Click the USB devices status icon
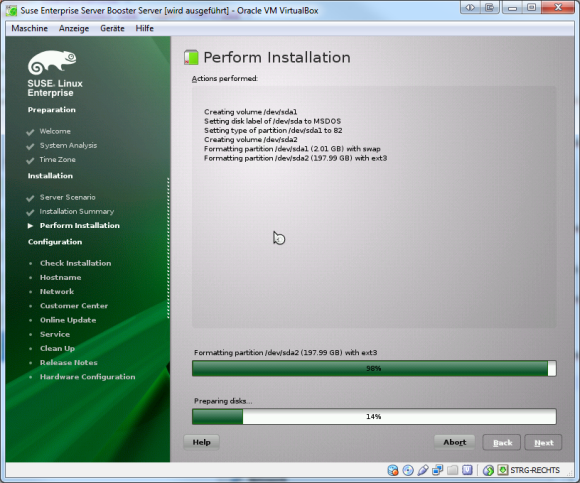The image size is (580, 483). pyautogui.click(x=423, y=470)
